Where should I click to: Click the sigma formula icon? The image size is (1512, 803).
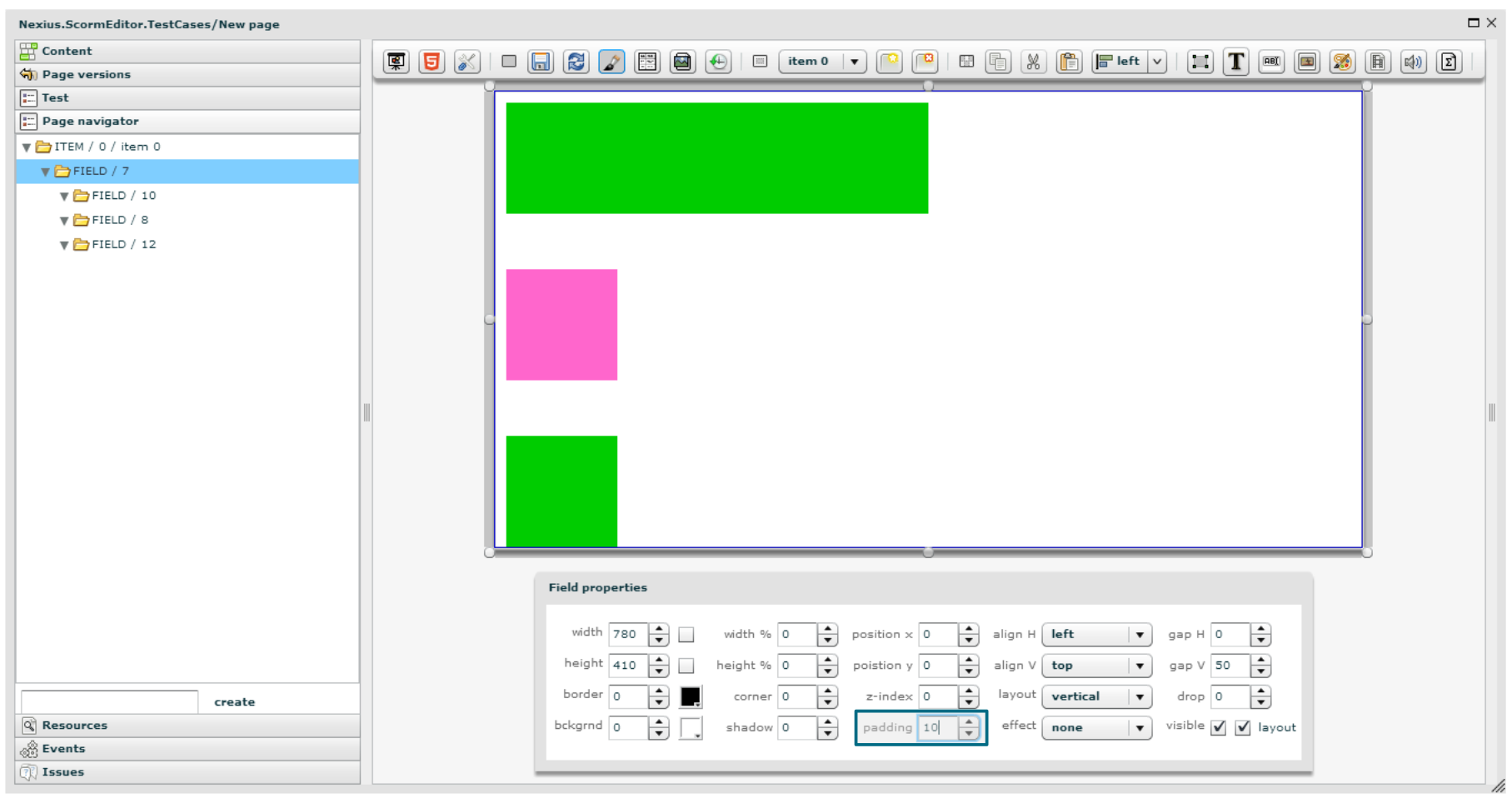(x=1449, y=62)
